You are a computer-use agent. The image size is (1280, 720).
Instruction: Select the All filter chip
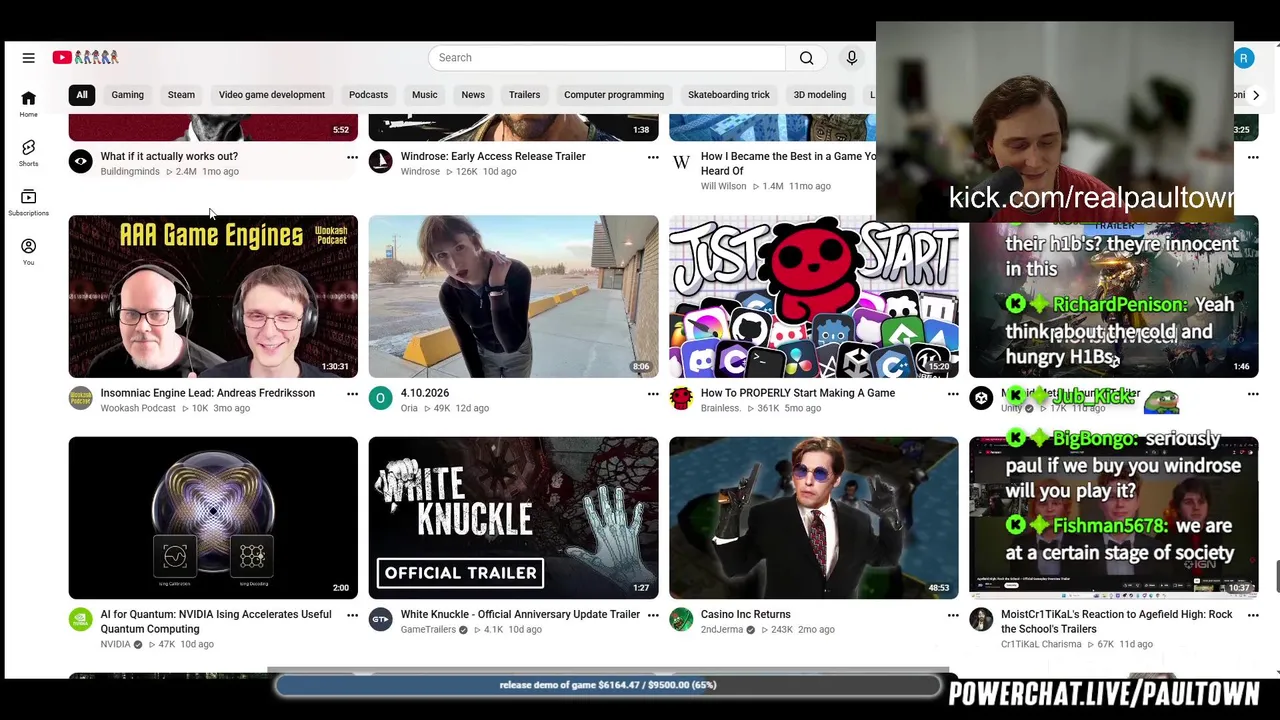[x=82, y=95]
